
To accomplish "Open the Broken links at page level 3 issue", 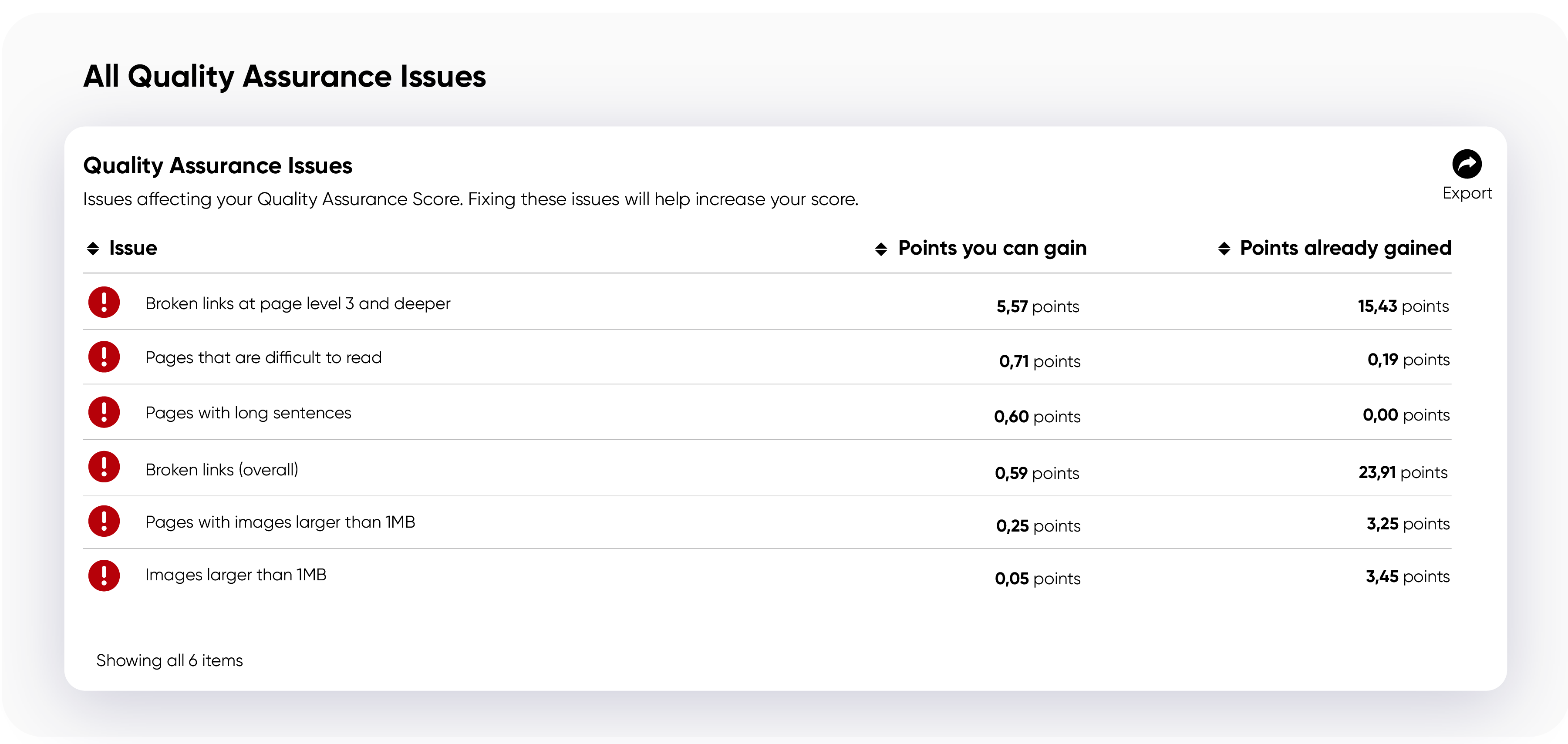I will [x=298, y=303].
